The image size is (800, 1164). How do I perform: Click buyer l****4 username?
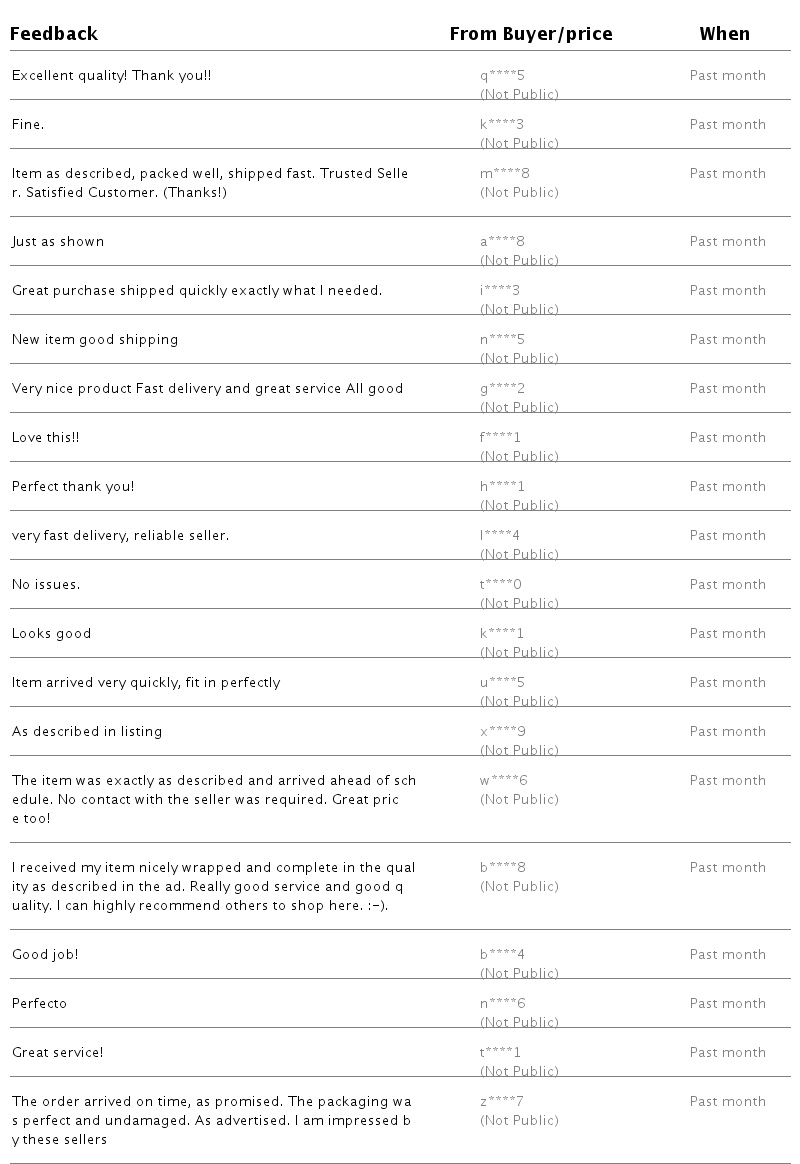pos(499,535)
